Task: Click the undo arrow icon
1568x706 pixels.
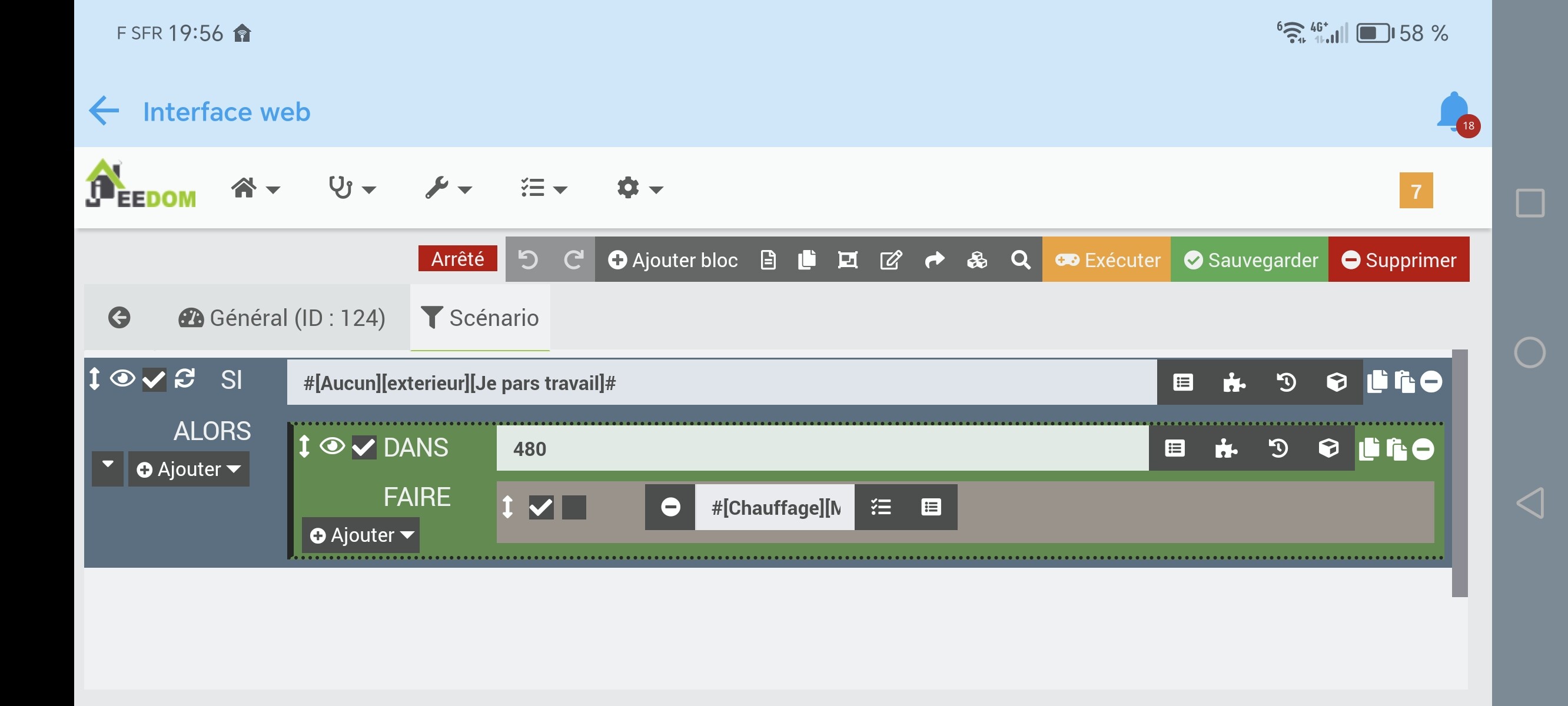Action: (527, 260)
